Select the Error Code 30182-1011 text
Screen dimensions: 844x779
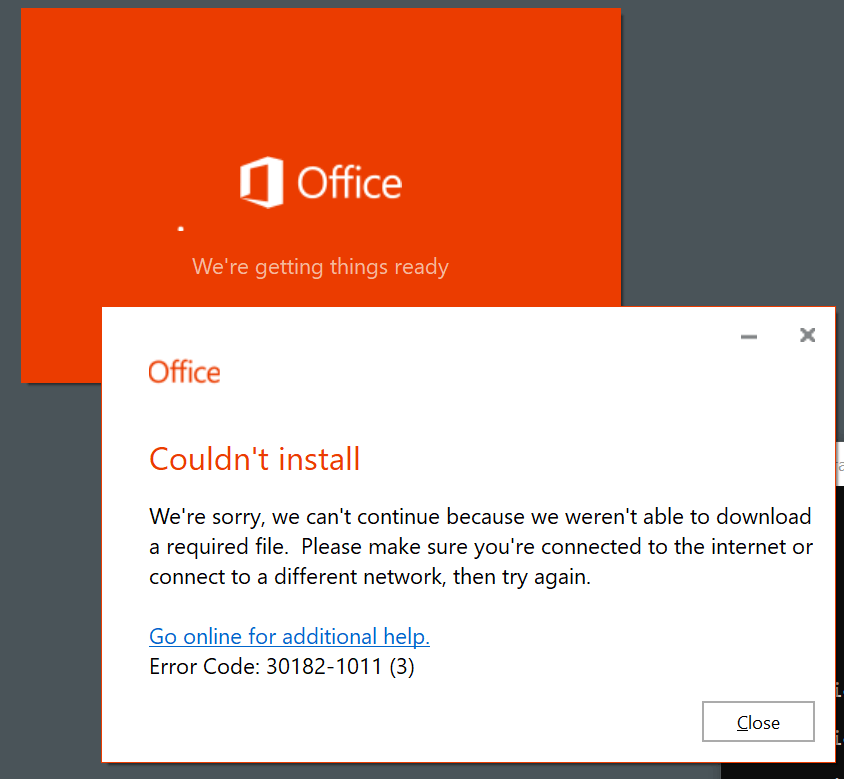[281, 666]
